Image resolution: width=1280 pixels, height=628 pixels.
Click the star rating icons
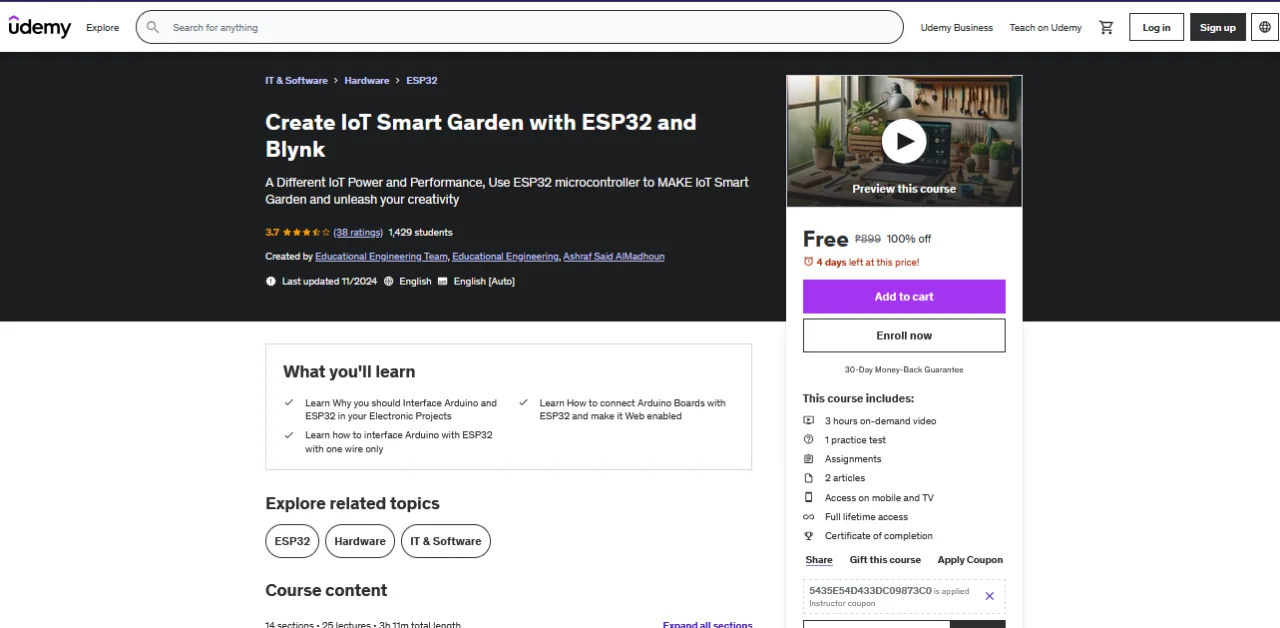(307, 232)
